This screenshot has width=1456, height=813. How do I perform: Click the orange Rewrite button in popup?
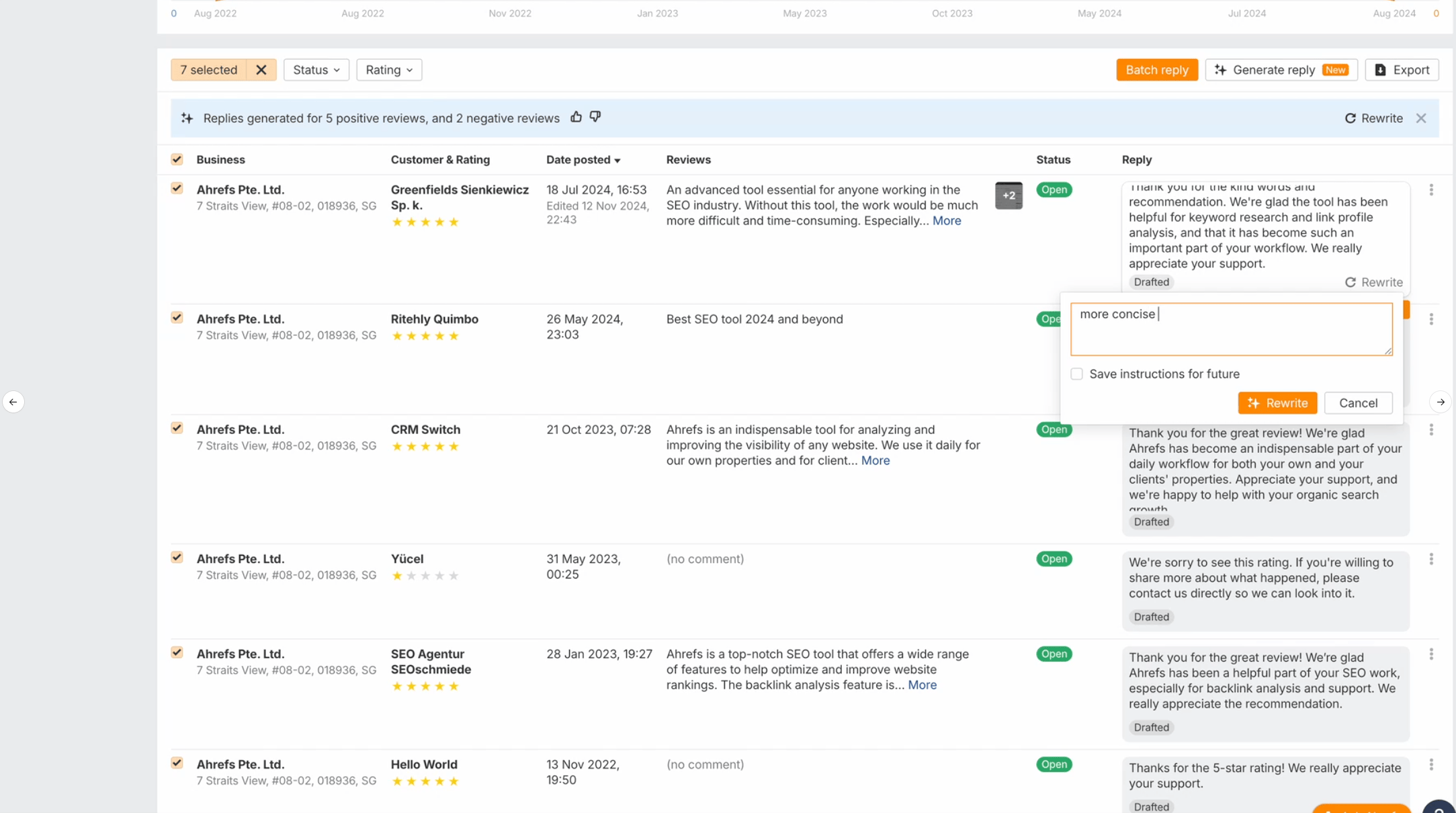[1277, 403]
